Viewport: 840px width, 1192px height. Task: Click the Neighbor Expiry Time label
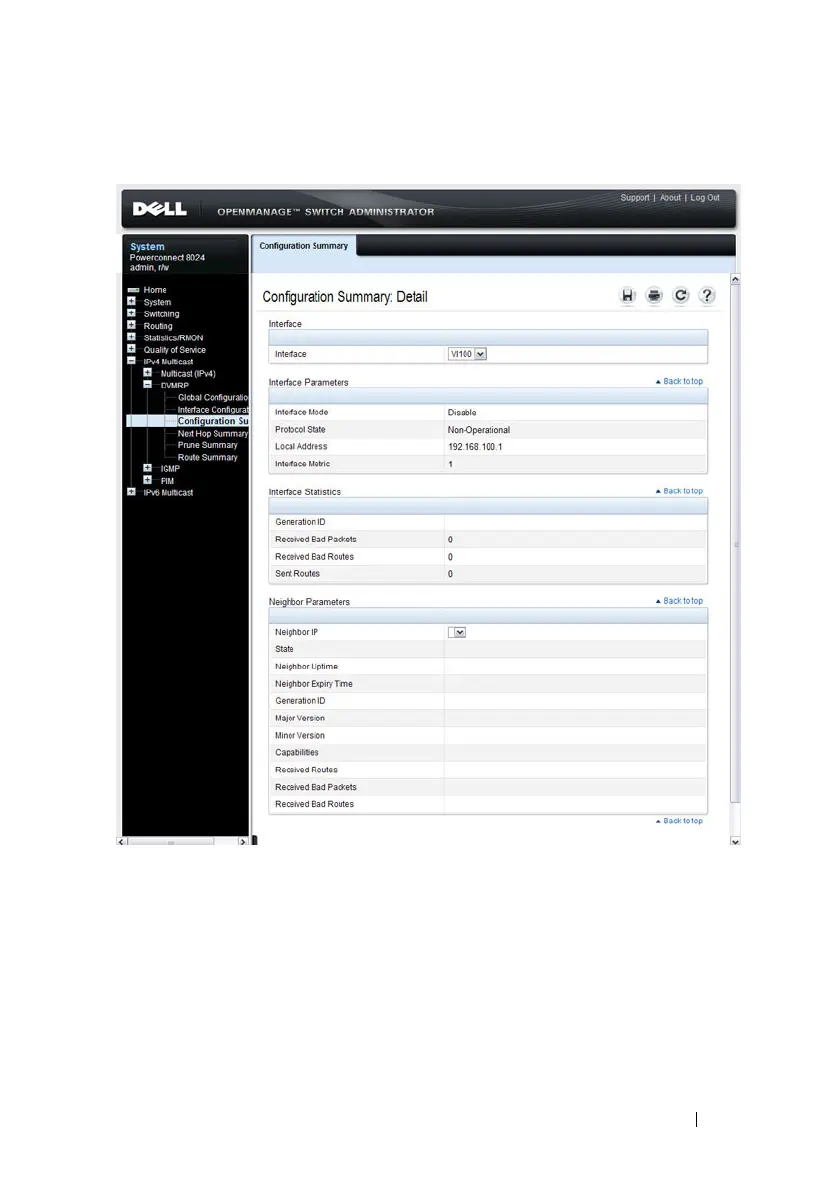314,684
